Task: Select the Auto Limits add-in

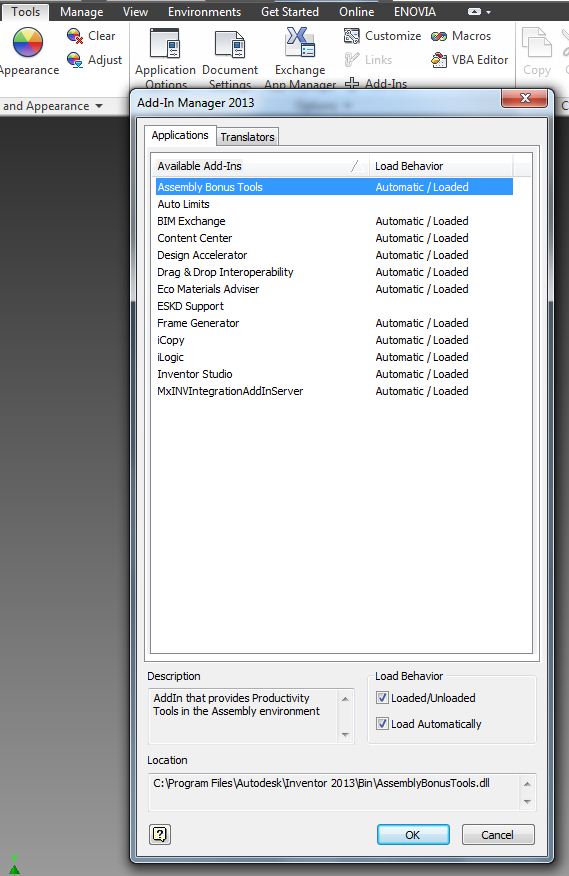Action: tap(334, 204)
